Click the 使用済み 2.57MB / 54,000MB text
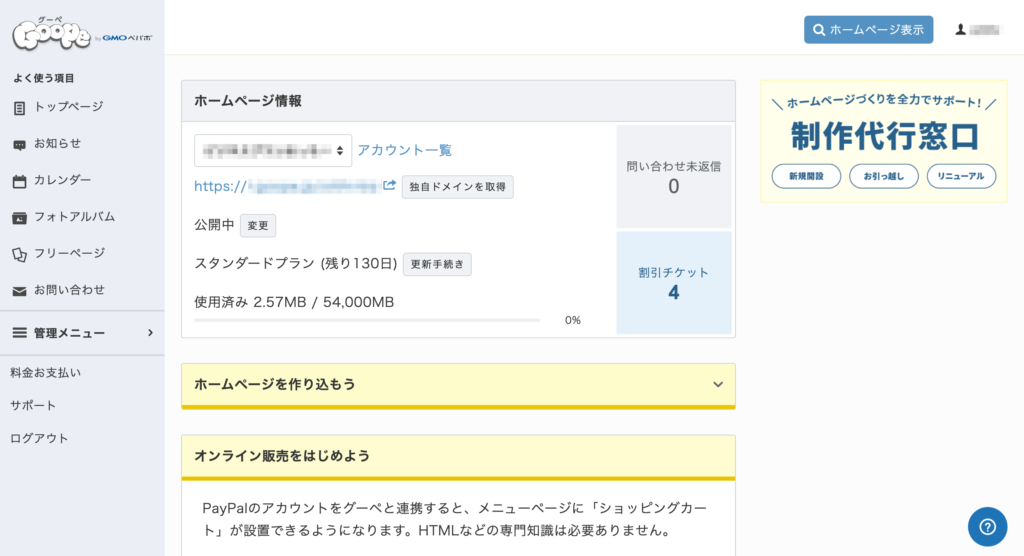1024x556 pixels. point(294,302)
